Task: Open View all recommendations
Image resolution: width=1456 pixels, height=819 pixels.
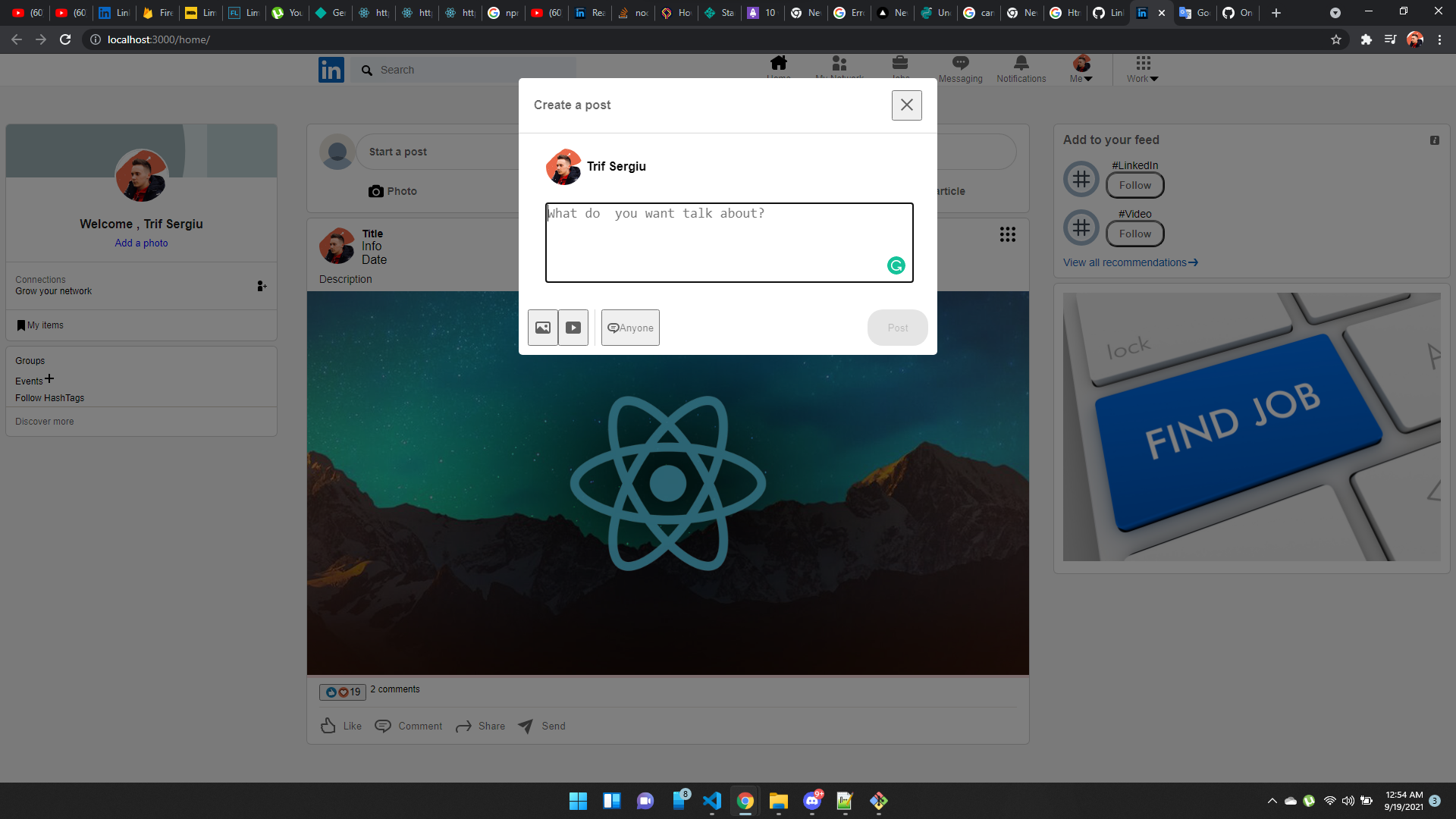Action: [1129, 262]
